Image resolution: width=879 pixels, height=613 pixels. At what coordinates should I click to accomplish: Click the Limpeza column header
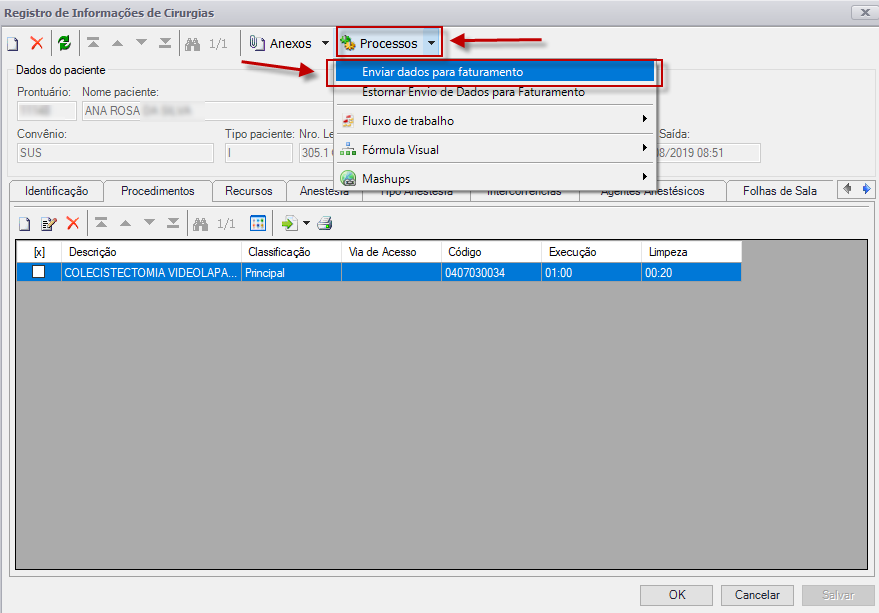pyautogui.click(x=691, y=252)
